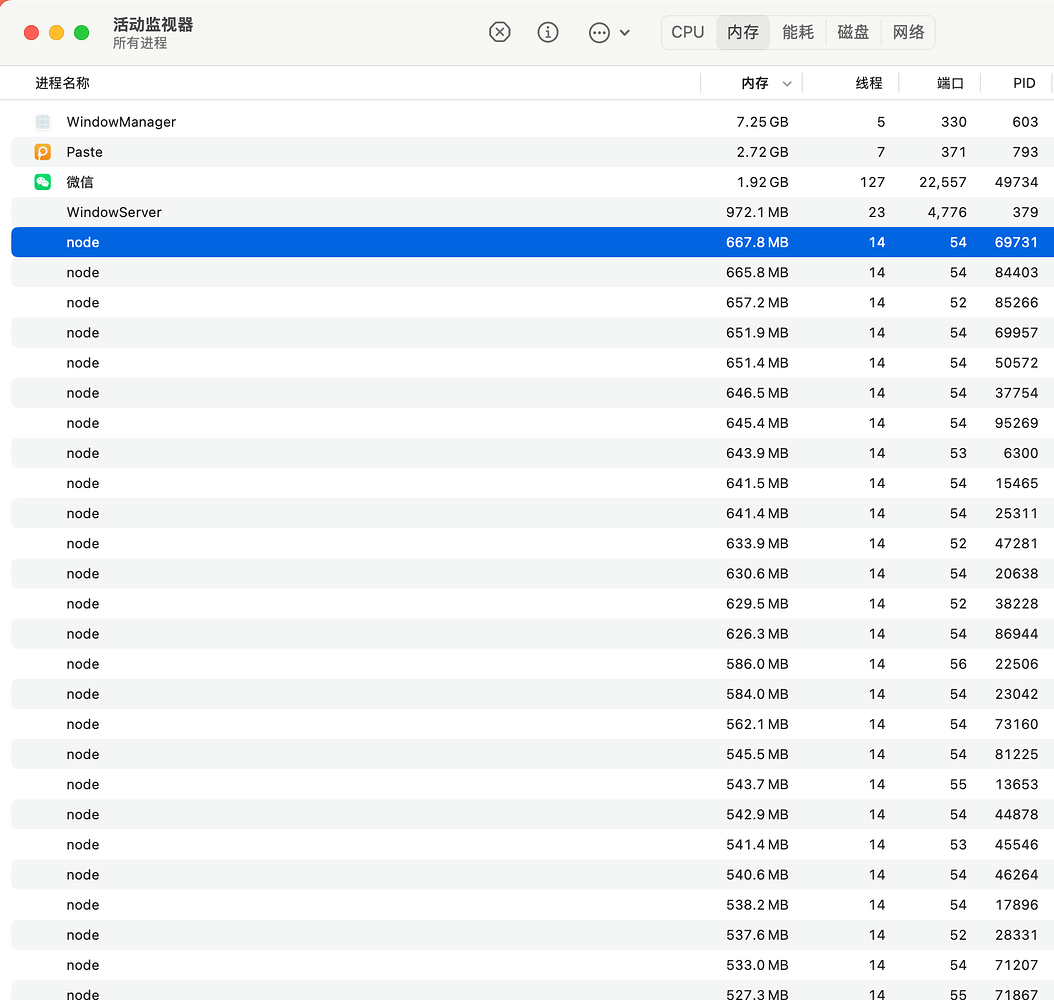1054x1000 pixels.
Task: Select node process with PID 13653
Action: tap(532, 784)
